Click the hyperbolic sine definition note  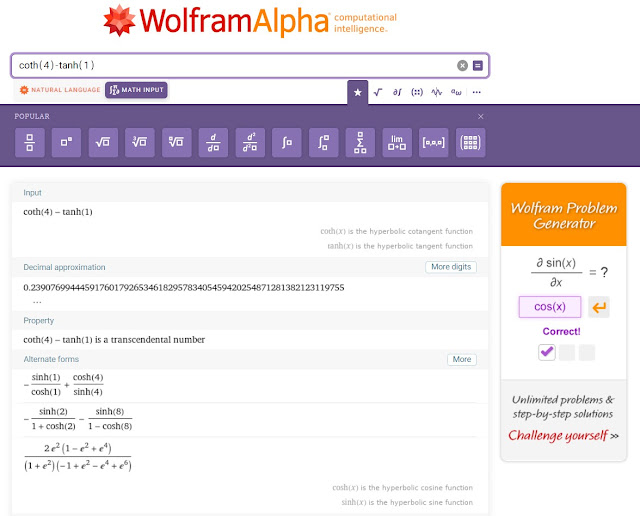point(407,502)
